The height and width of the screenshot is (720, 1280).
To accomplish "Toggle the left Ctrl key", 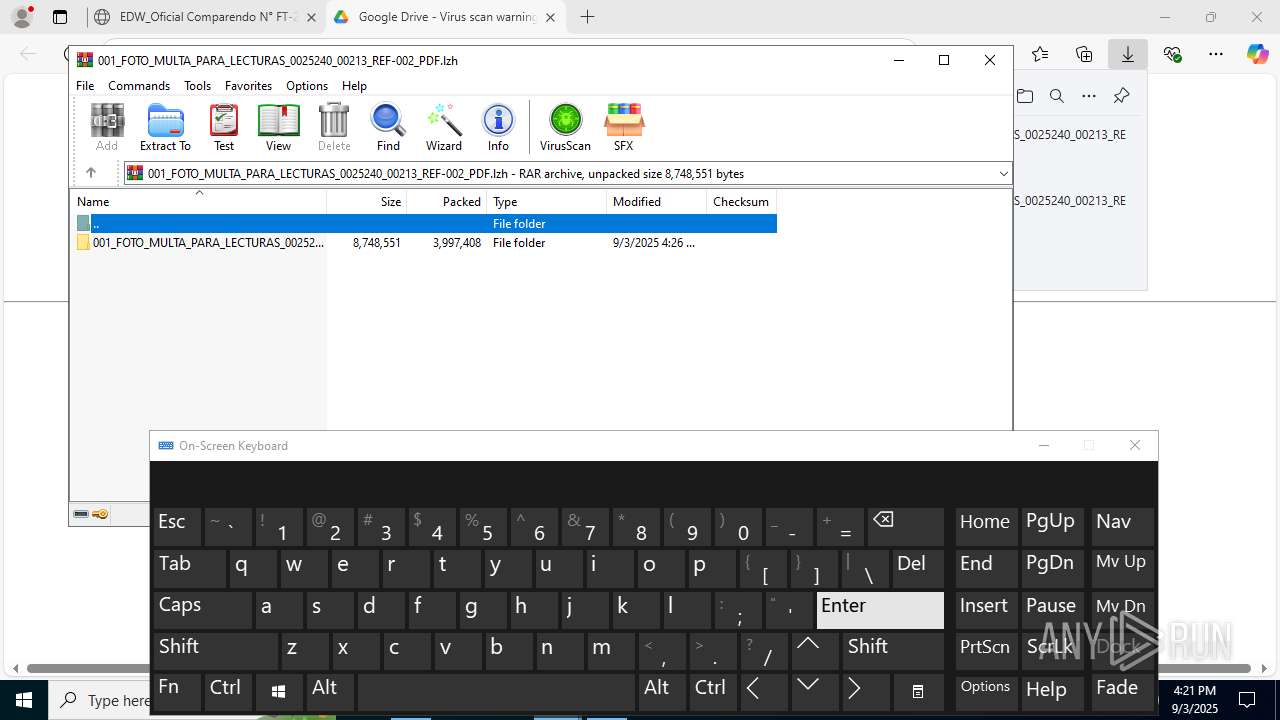I will pos(228,691).
